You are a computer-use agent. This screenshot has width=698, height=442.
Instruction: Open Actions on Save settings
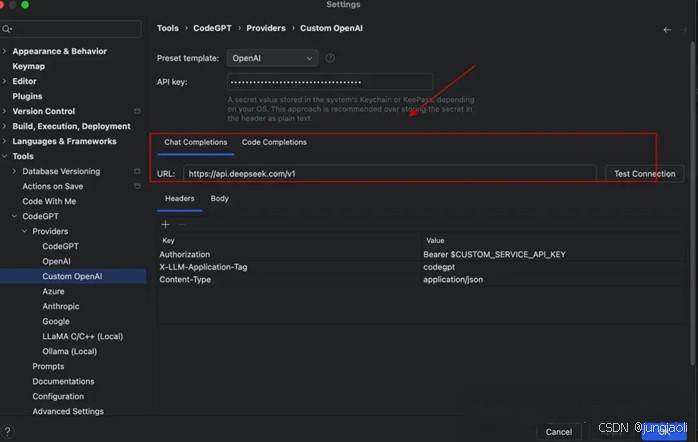click(53, 187)
